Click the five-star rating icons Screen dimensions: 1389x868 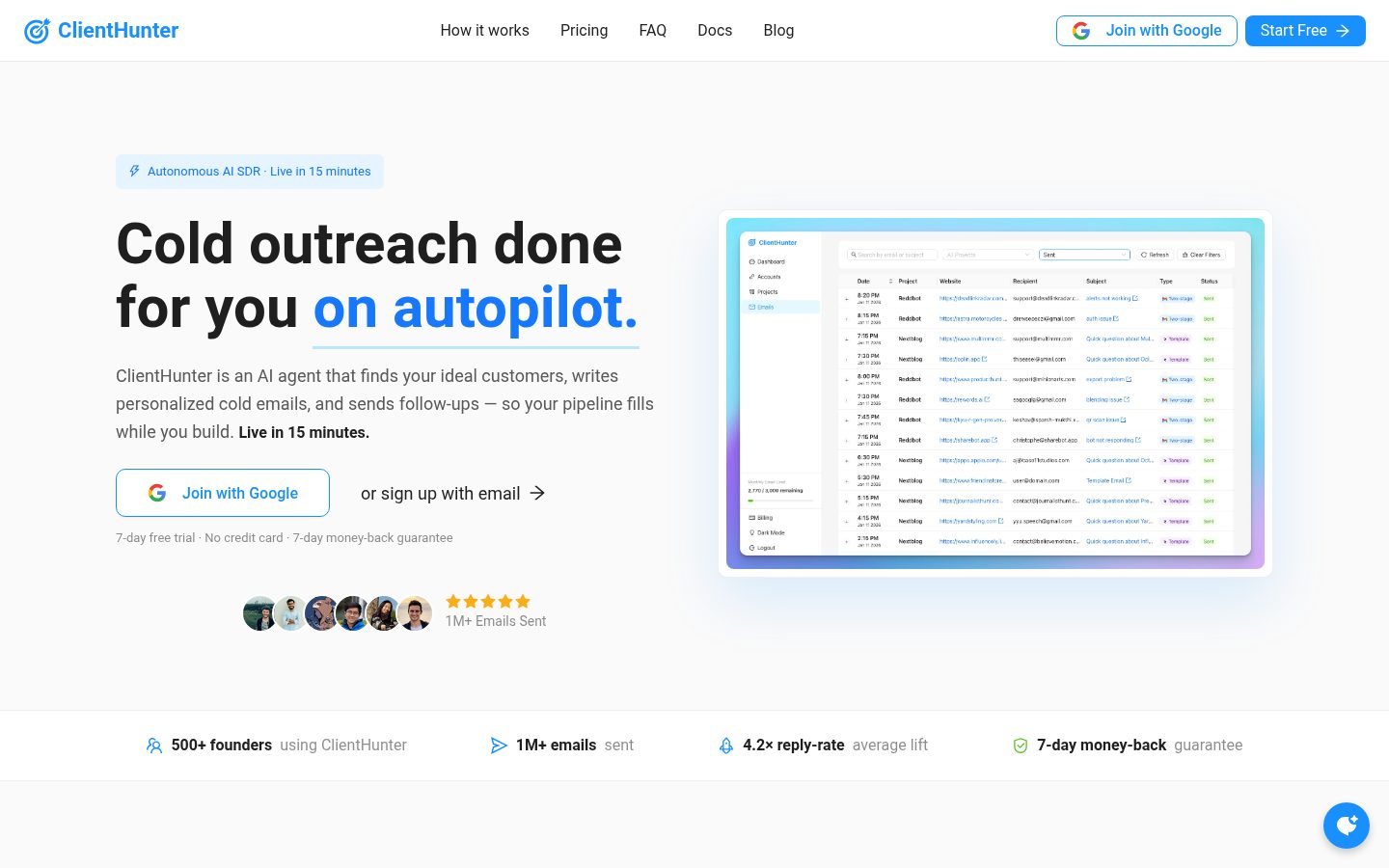tap(488, 601)
